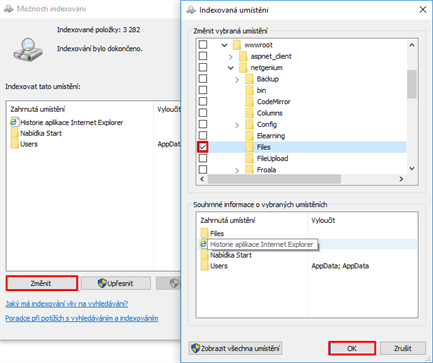Click the CodeMirror folder icon
The width and height of the screenshot is (433, 363).
[249, 102]
